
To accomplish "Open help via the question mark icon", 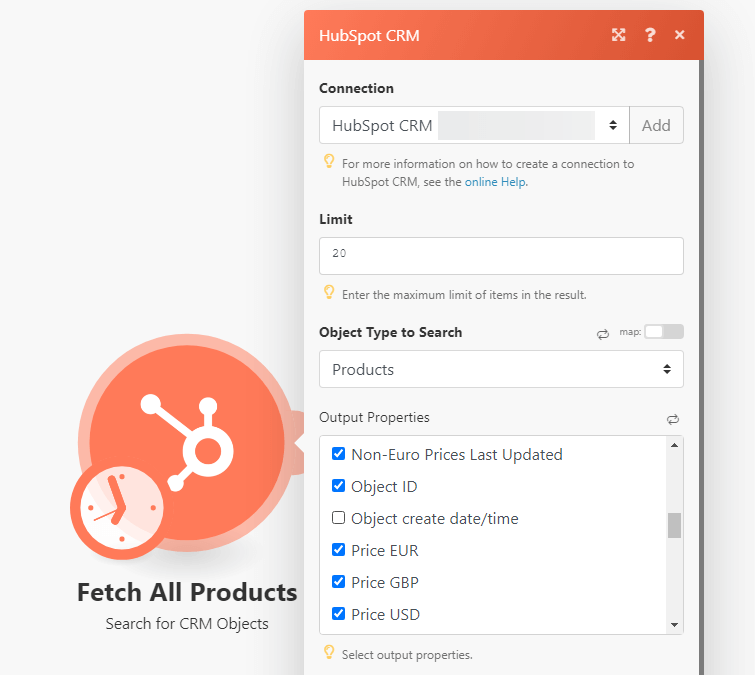I will 650,35.
